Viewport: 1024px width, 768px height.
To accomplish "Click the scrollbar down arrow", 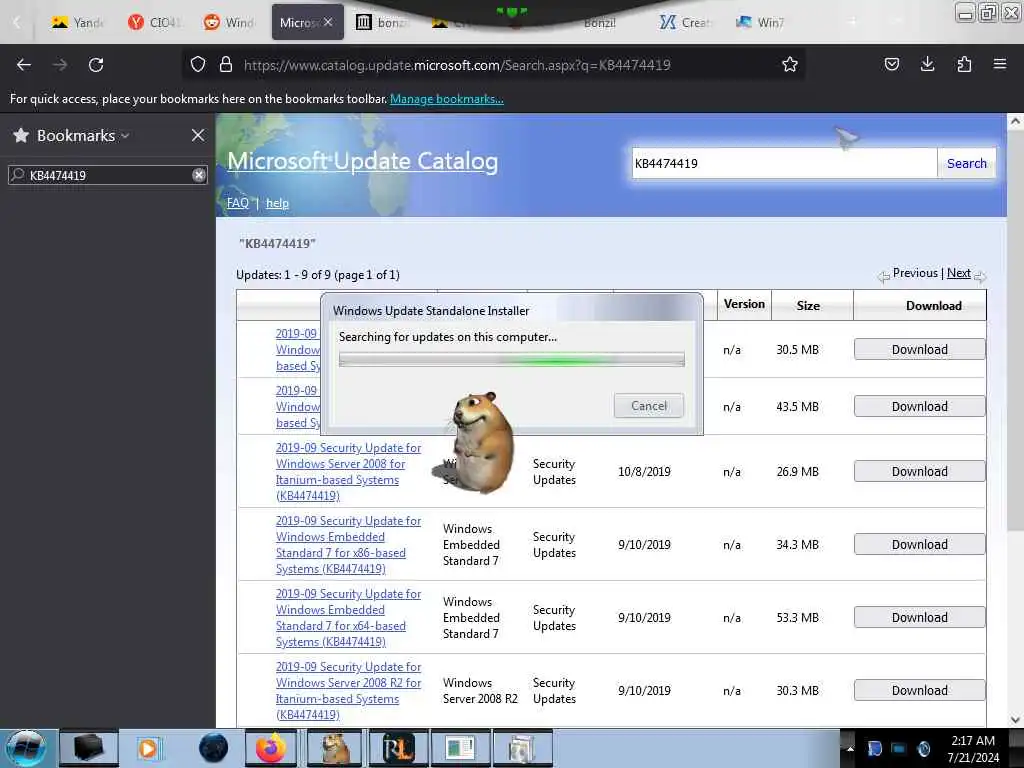I will [1015, 720].
